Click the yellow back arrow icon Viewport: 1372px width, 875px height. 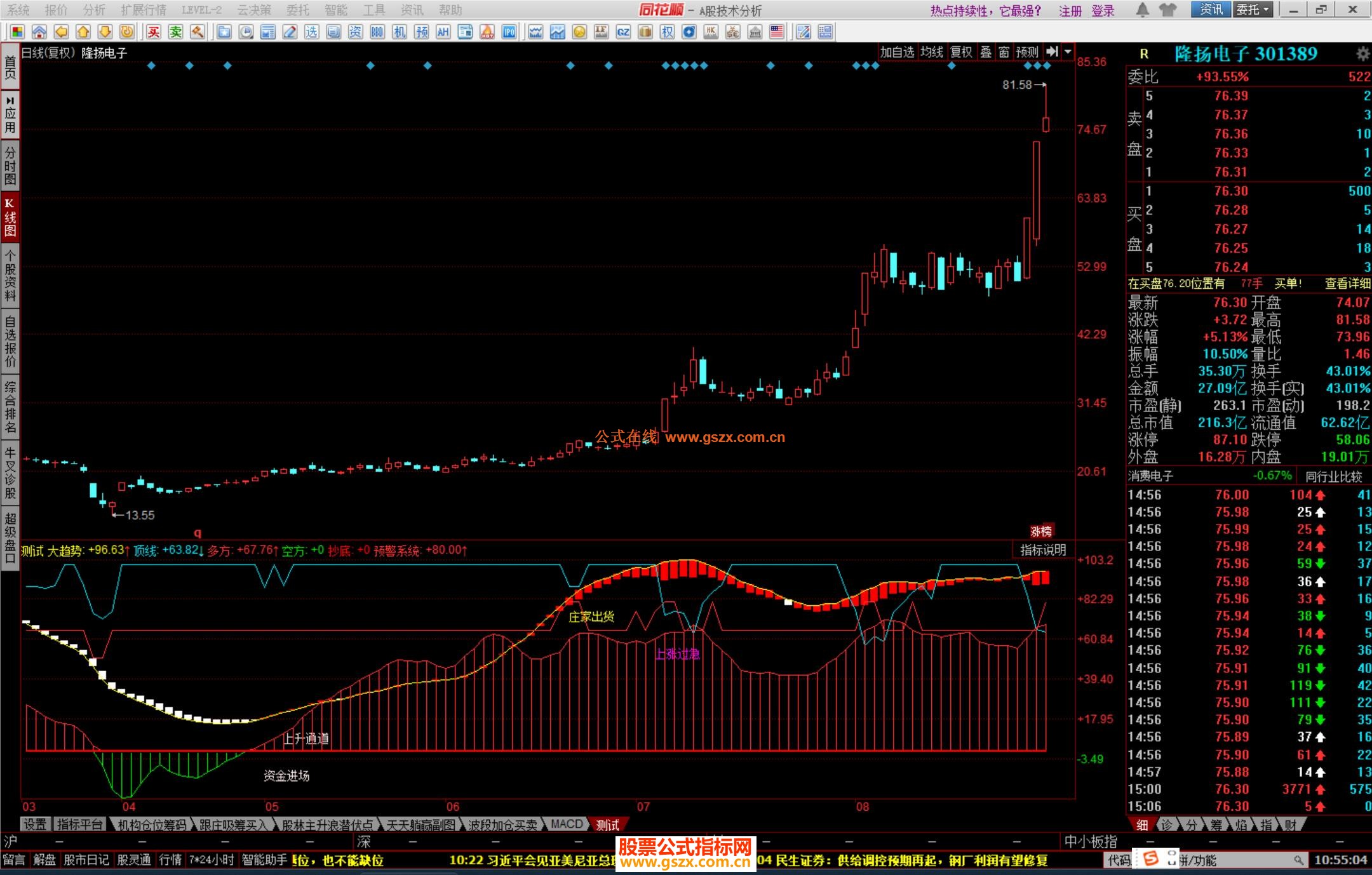pyautogui.click(x=62, y=32)
